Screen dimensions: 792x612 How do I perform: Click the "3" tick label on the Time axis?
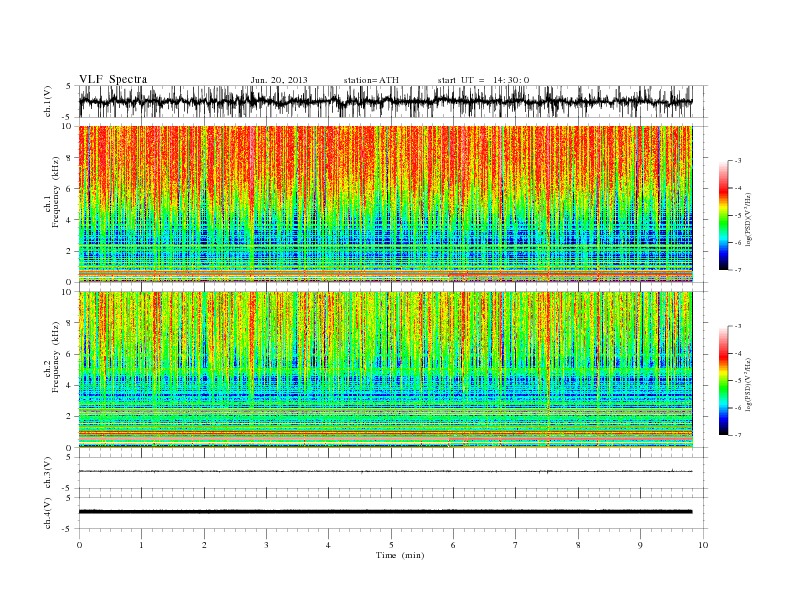pos(266,545)
